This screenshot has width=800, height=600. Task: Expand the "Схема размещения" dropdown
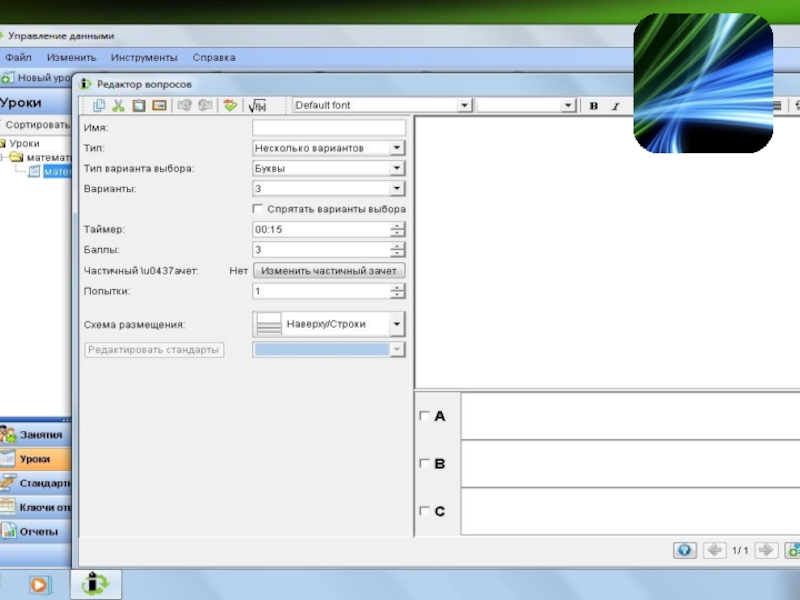[x=397, y=324]
